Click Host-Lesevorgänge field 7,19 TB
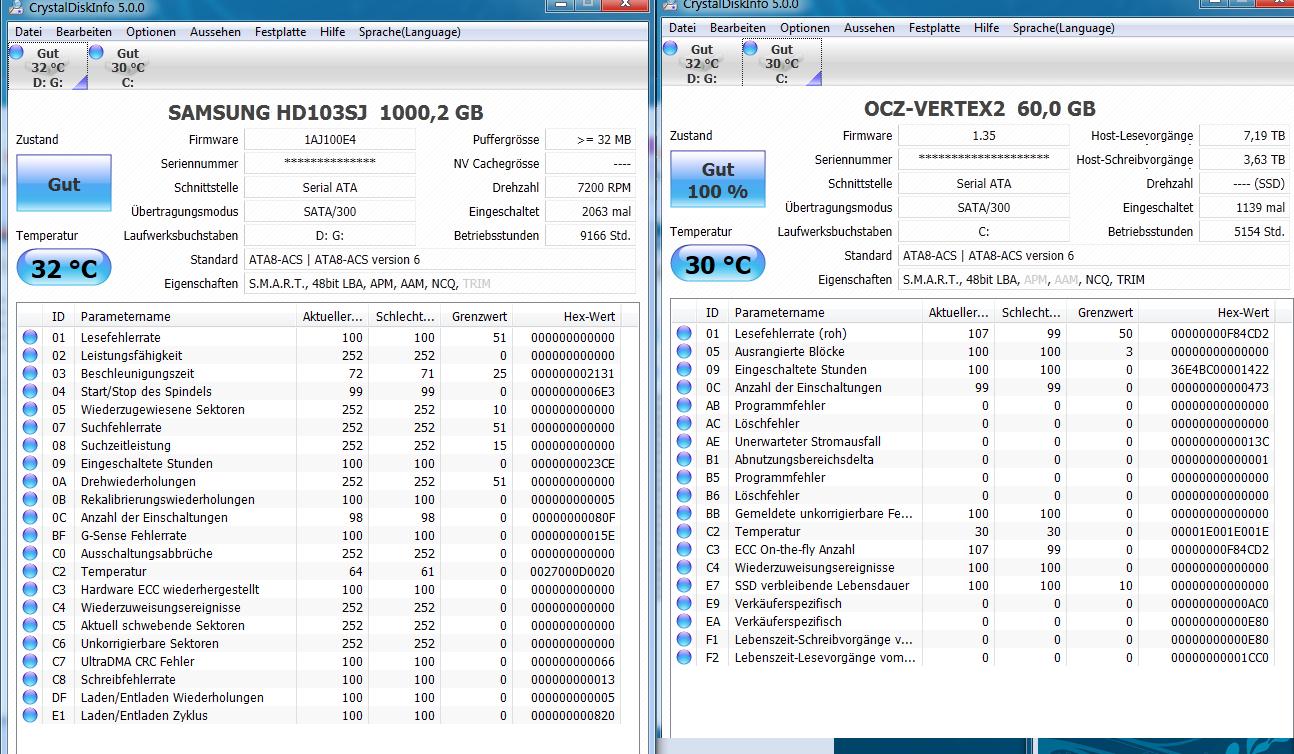 coord(1244,136)
